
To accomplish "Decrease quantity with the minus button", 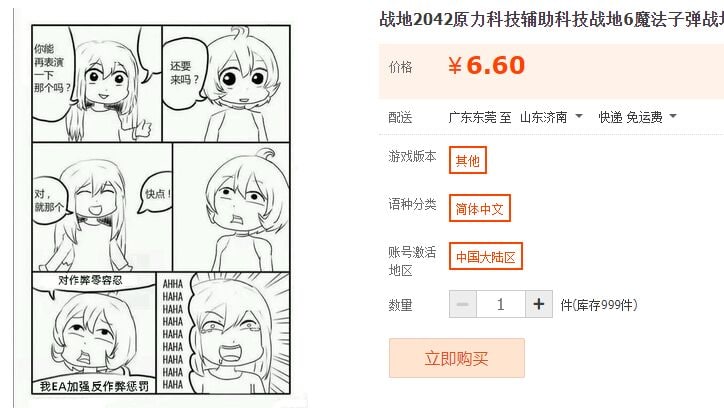I will (463, 304).
